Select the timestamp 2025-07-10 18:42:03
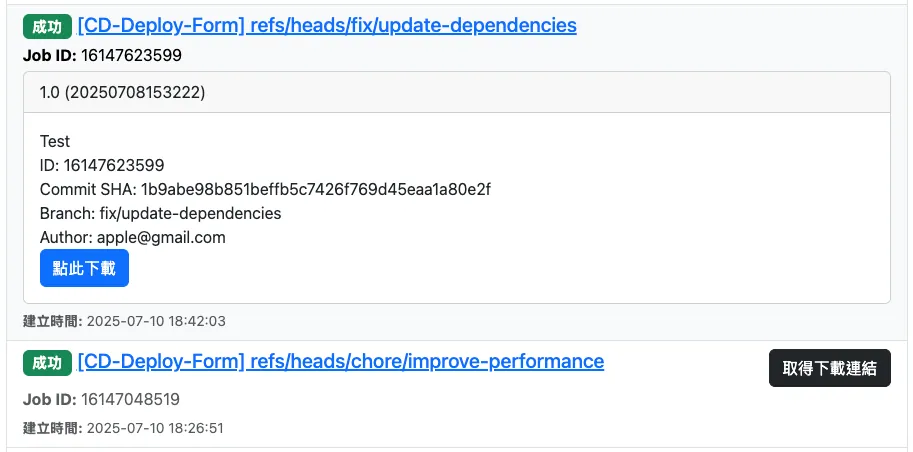This screenshot has height=452, width=913. (156, 322)
